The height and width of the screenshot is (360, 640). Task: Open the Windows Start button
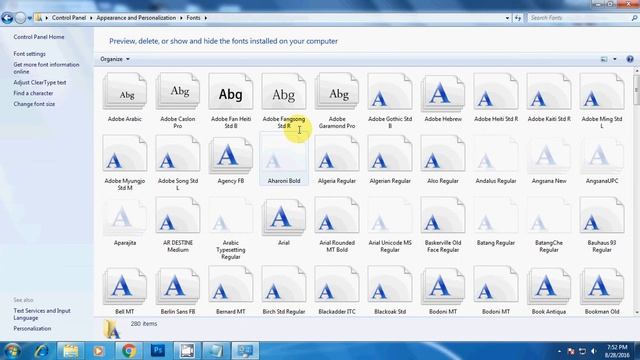click(11, 351)
